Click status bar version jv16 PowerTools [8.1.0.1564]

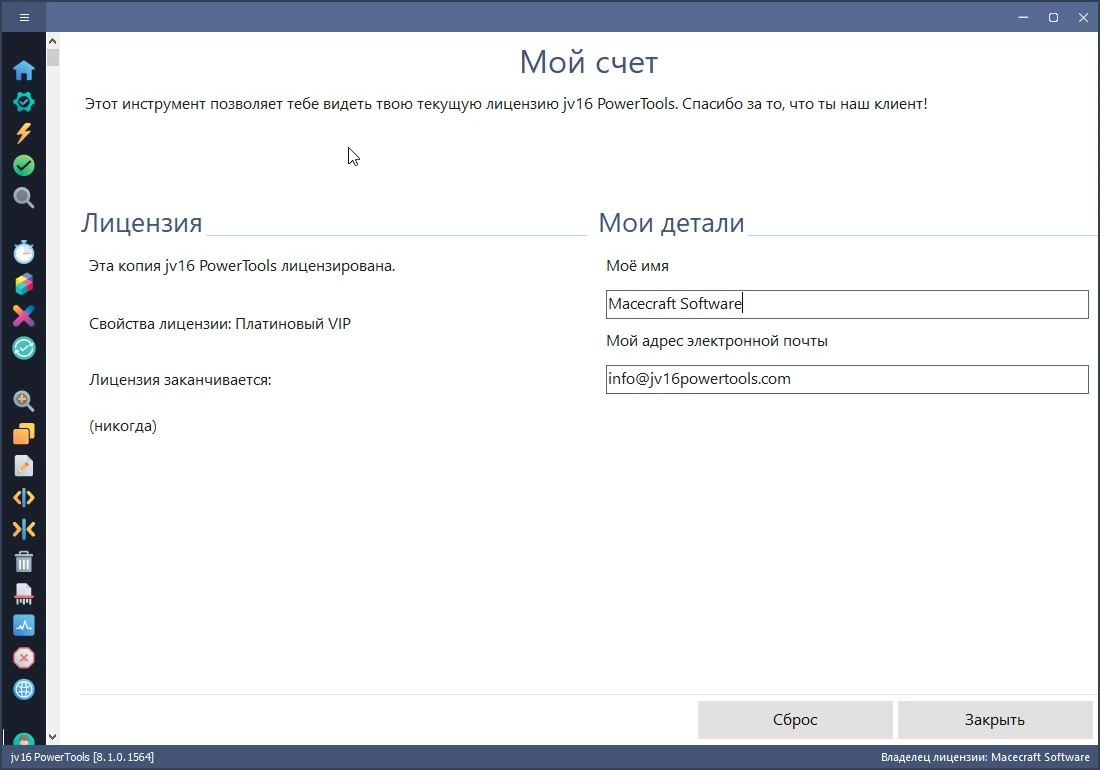click(x=82, y=757)
